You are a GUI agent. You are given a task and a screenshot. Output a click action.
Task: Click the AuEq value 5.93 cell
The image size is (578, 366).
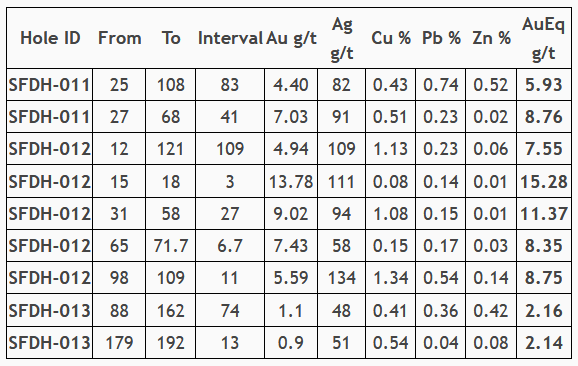544,85
